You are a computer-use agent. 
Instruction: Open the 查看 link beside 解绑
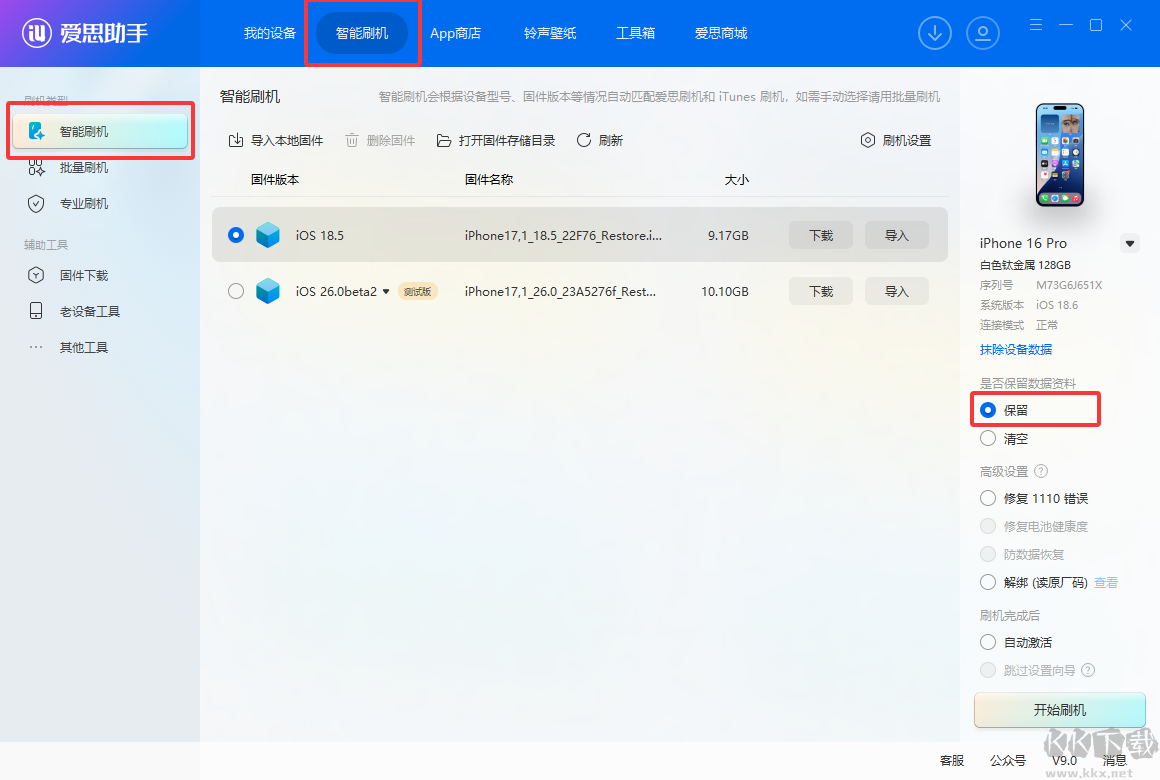point(1106,582)
